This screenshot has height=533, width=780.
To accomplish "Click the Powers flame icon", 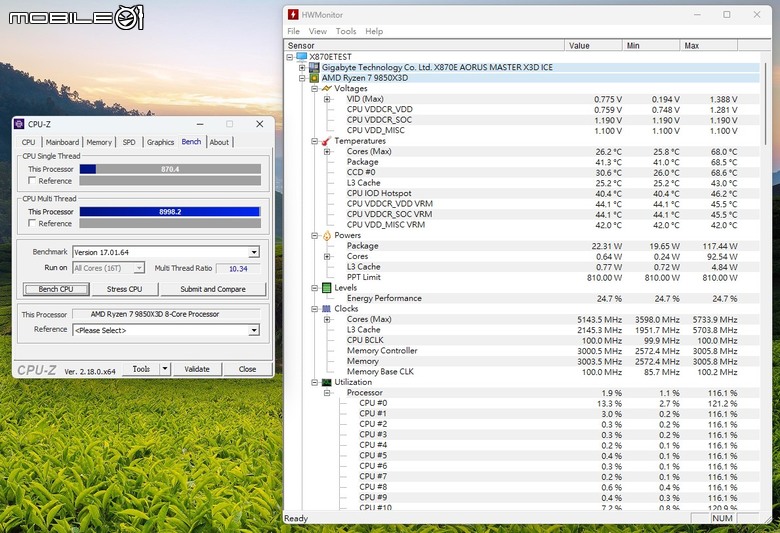I will (x=326, y=235).
